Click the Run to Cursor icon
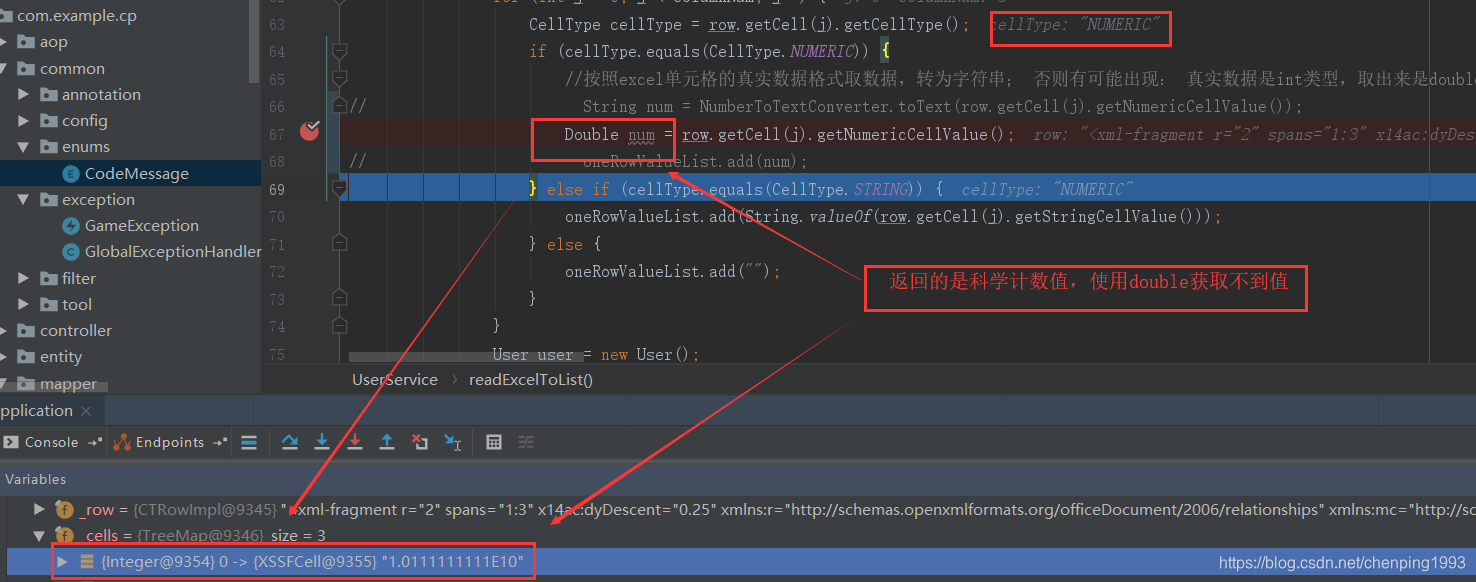The width and height of the screenshot is (1476, 582). pos(453,442)
